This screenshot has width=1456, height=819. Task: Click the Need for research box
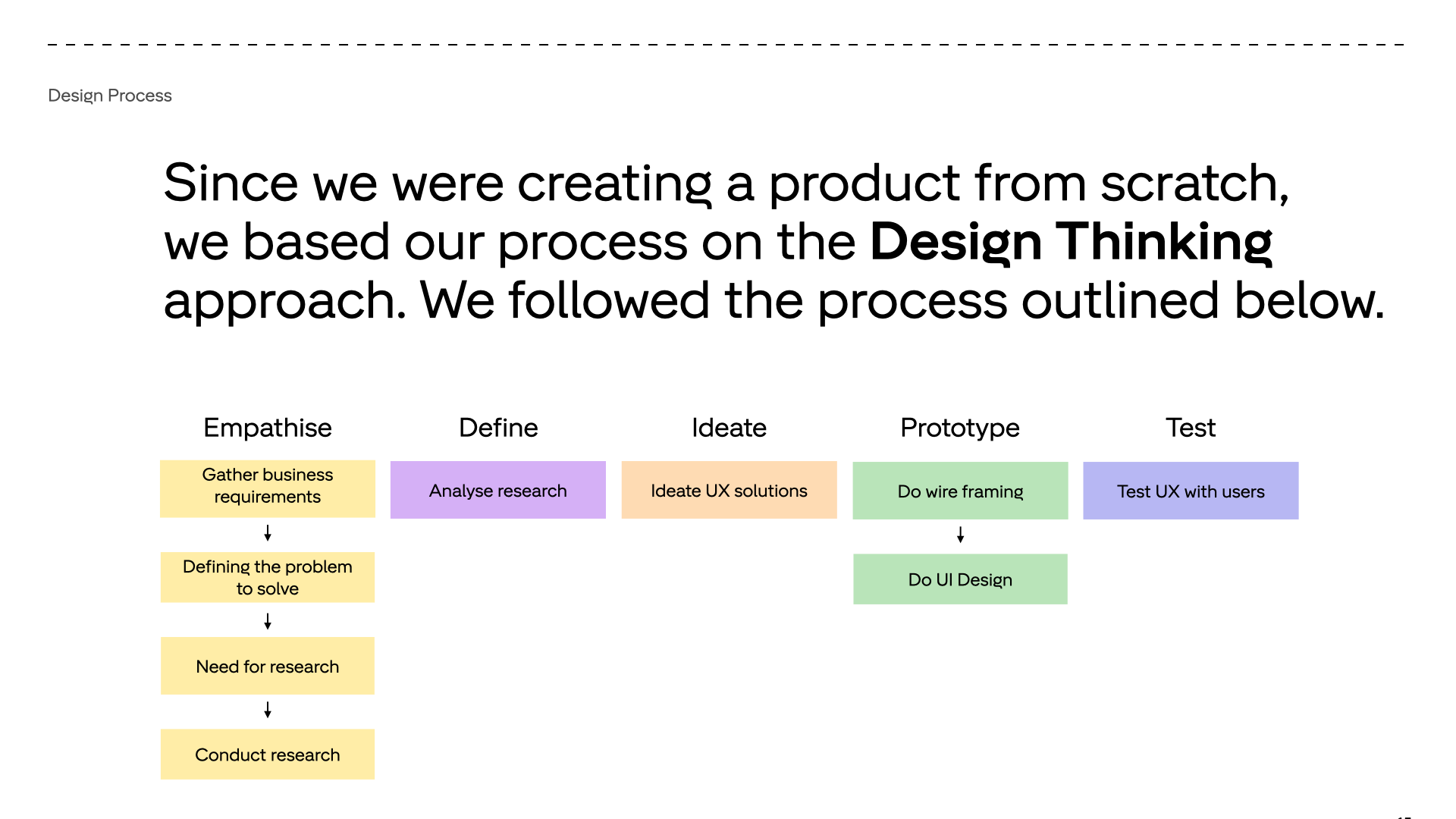tap(268, 666)
